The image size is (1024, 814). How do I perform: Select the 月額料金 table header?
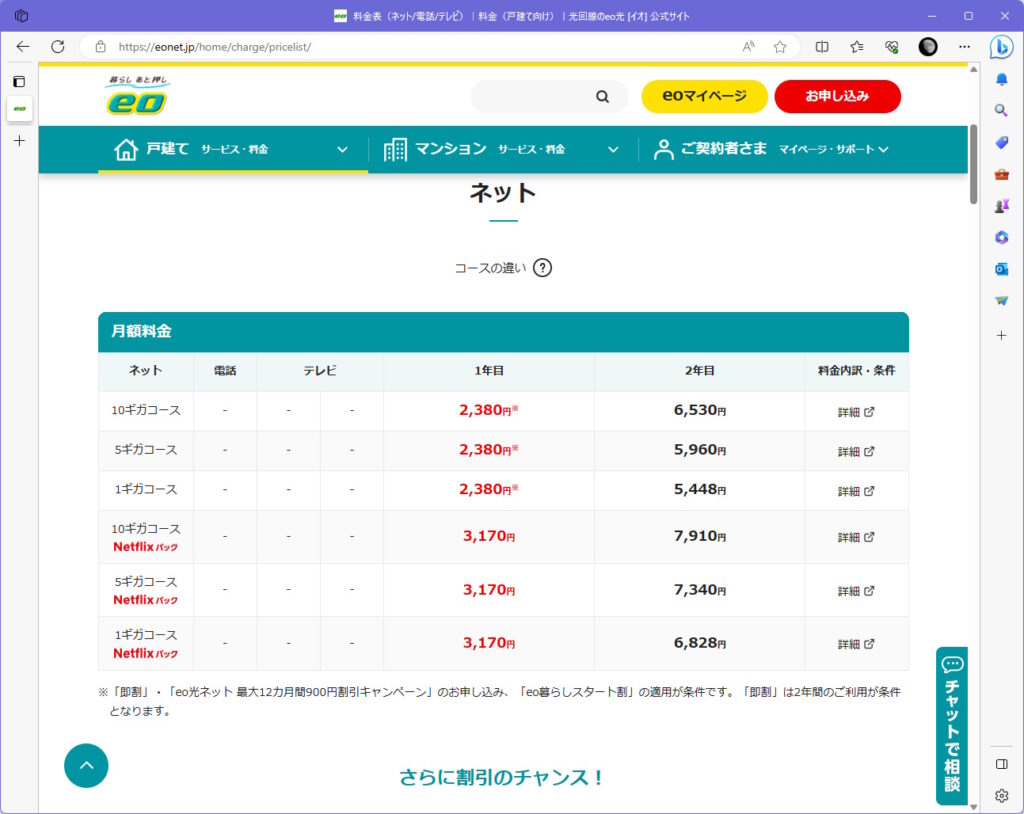coord(503,332)
